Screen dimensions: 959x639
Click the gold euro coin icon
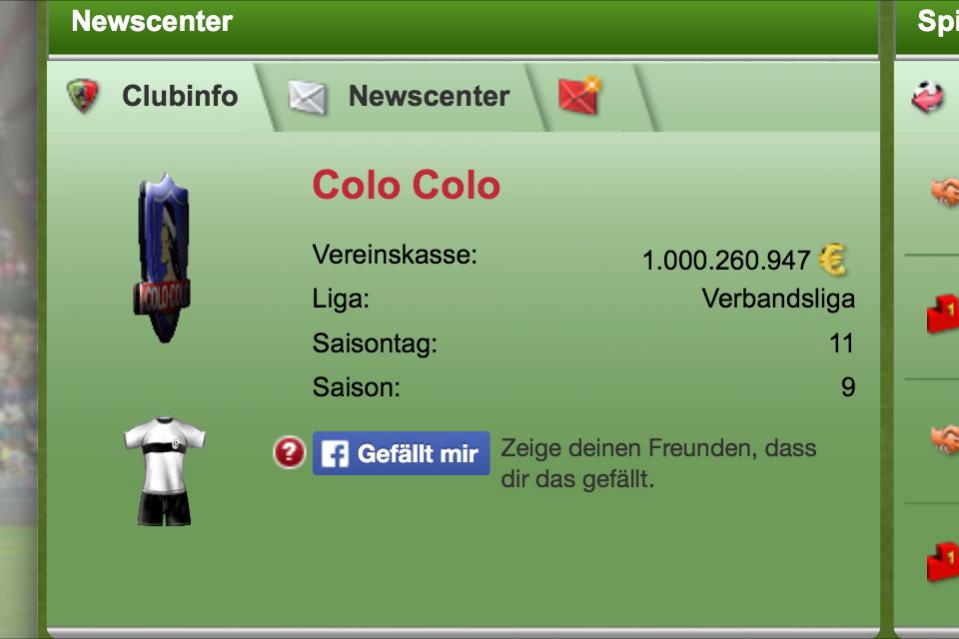(833, 260)
